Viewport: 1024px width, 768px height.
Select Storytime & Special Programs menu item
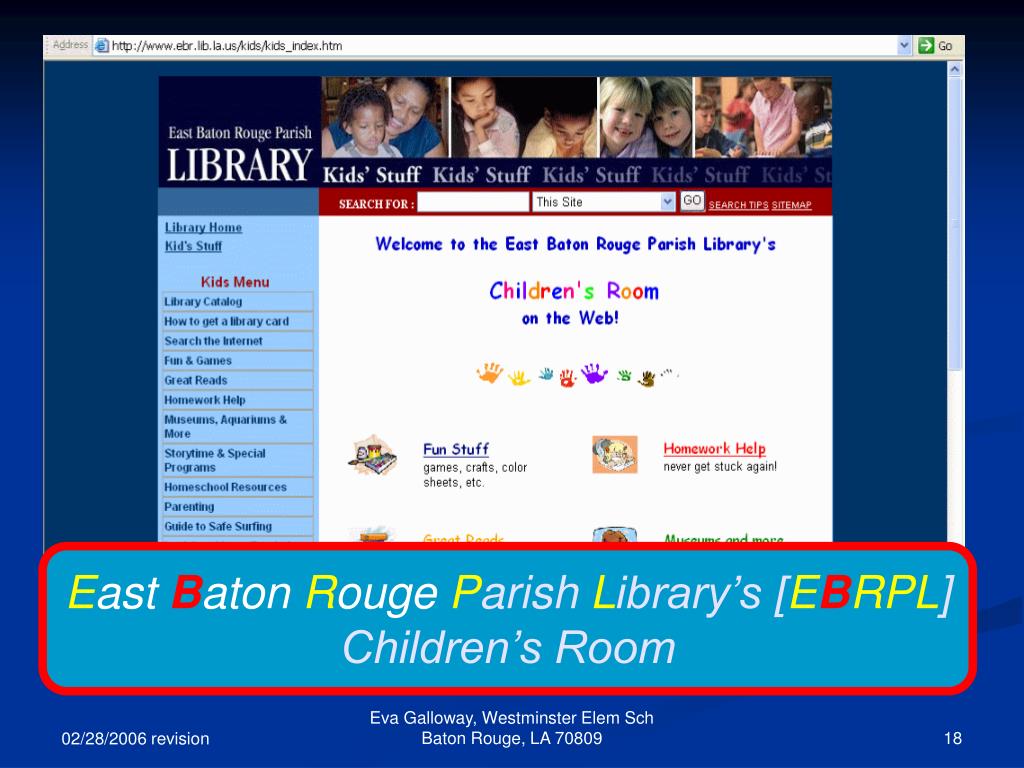(x=238, y=460)
